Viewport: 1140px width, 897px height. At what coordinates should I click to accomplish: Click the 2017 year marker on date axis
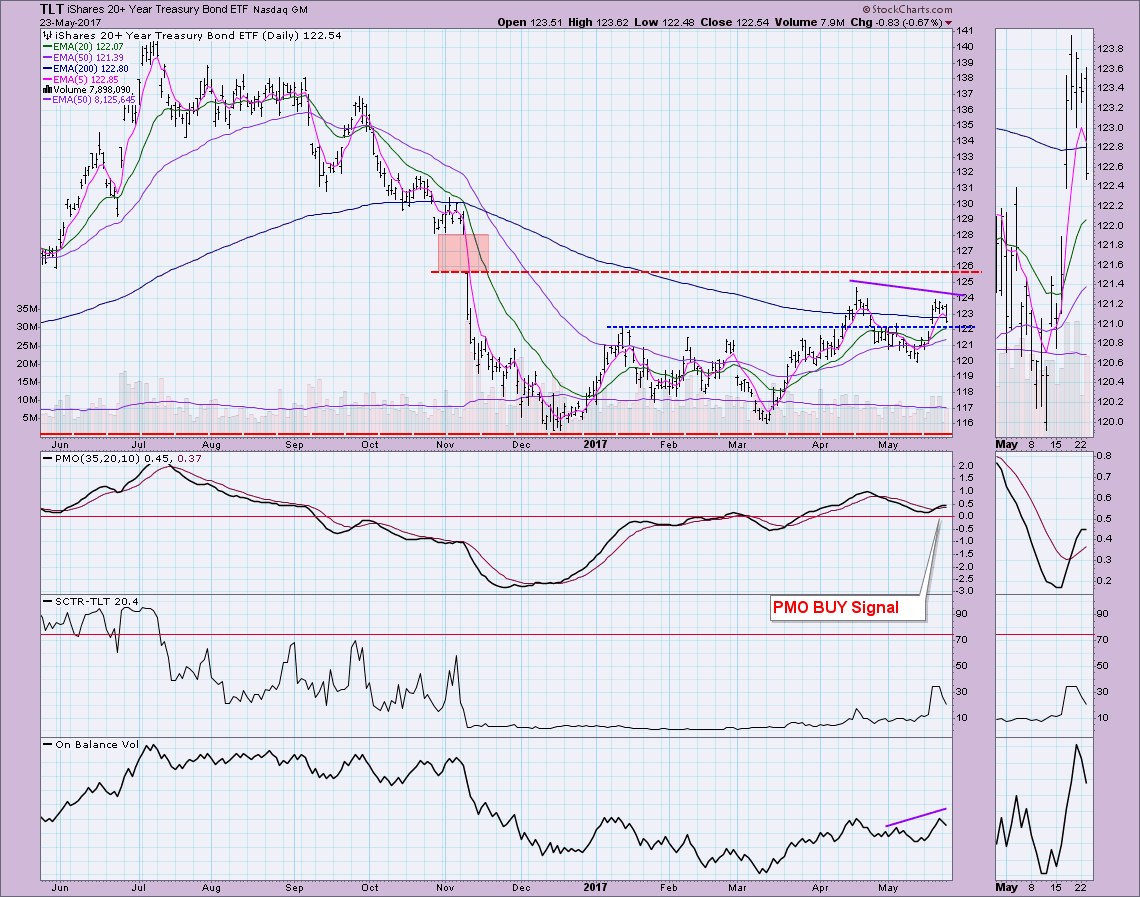point(595,441)
